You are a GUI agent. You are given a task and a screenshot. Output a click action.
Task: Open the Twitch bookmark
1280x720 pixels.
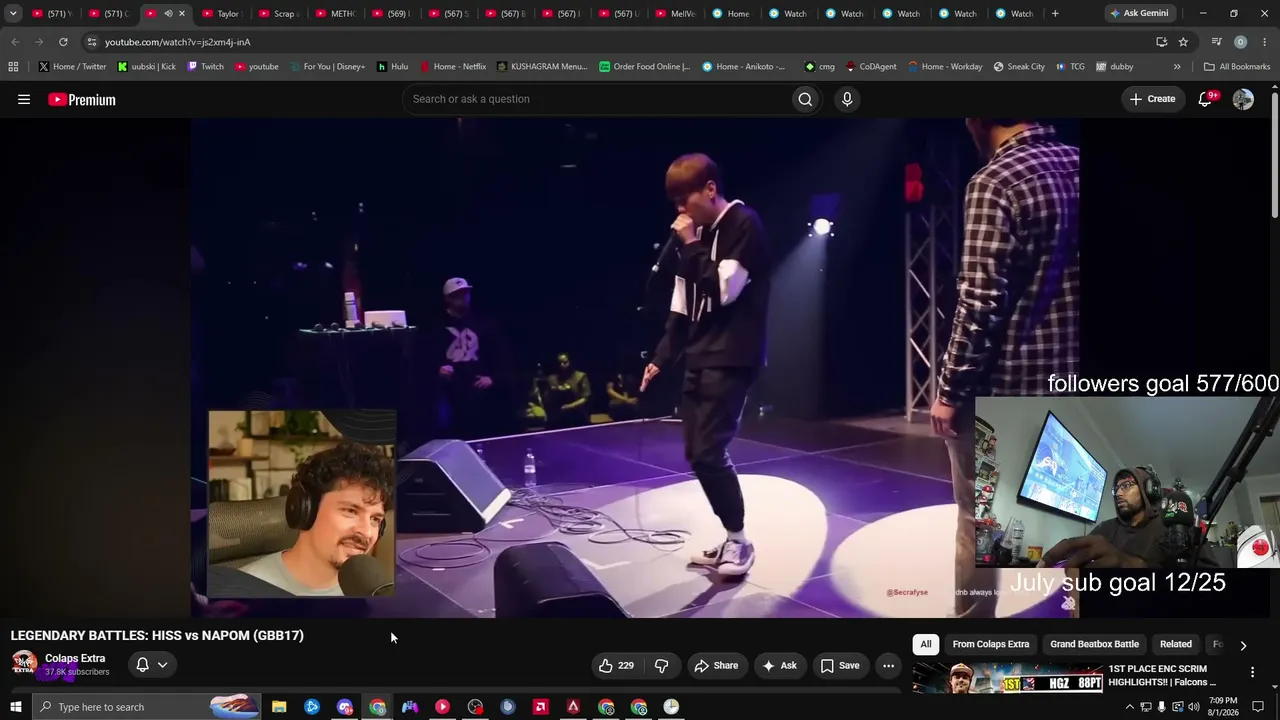pyautogui.click(x=205, y=67)
